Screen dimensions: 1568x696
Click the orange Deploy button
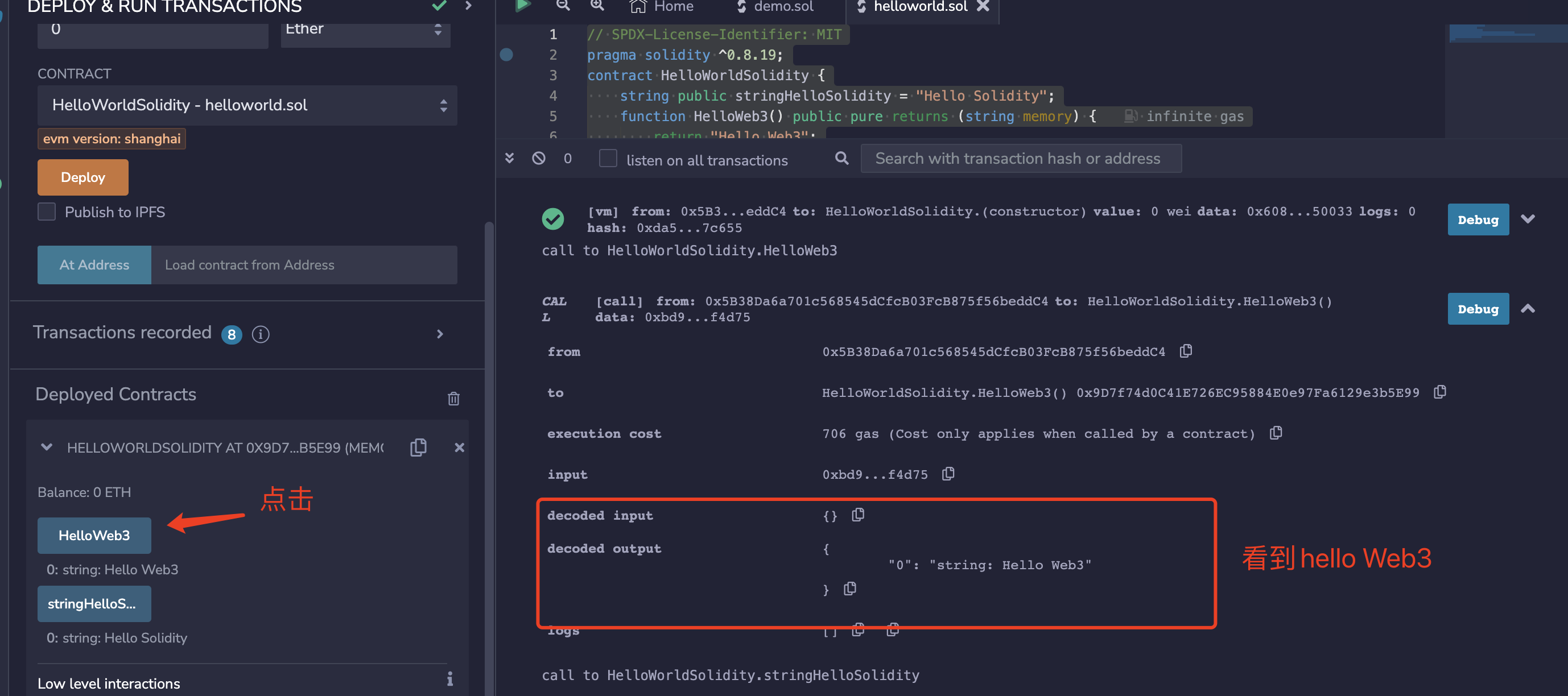pos(83,177)
